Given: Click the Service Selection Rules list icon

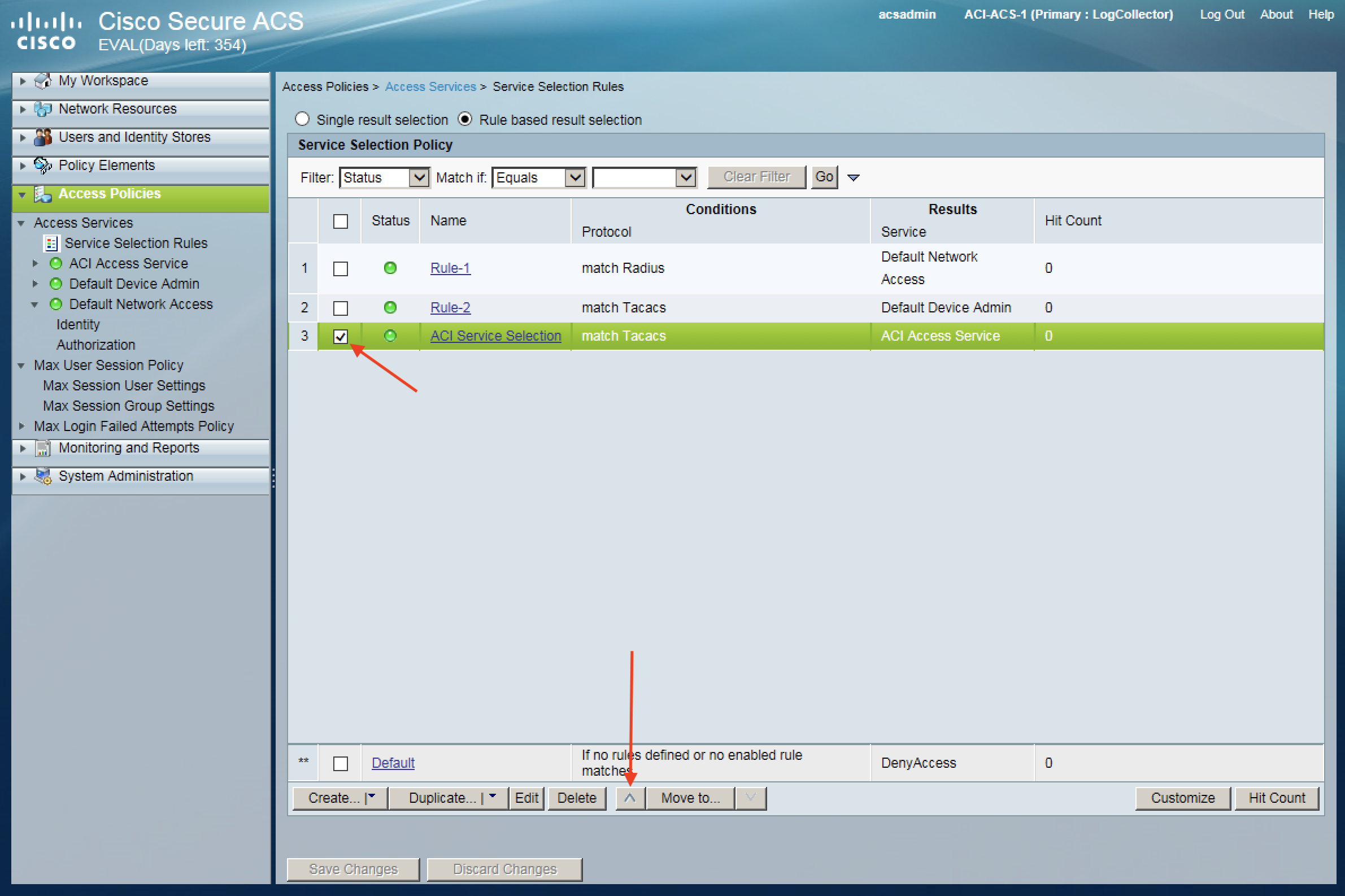Looking at the screenshot, I should [x=51, y=243].
